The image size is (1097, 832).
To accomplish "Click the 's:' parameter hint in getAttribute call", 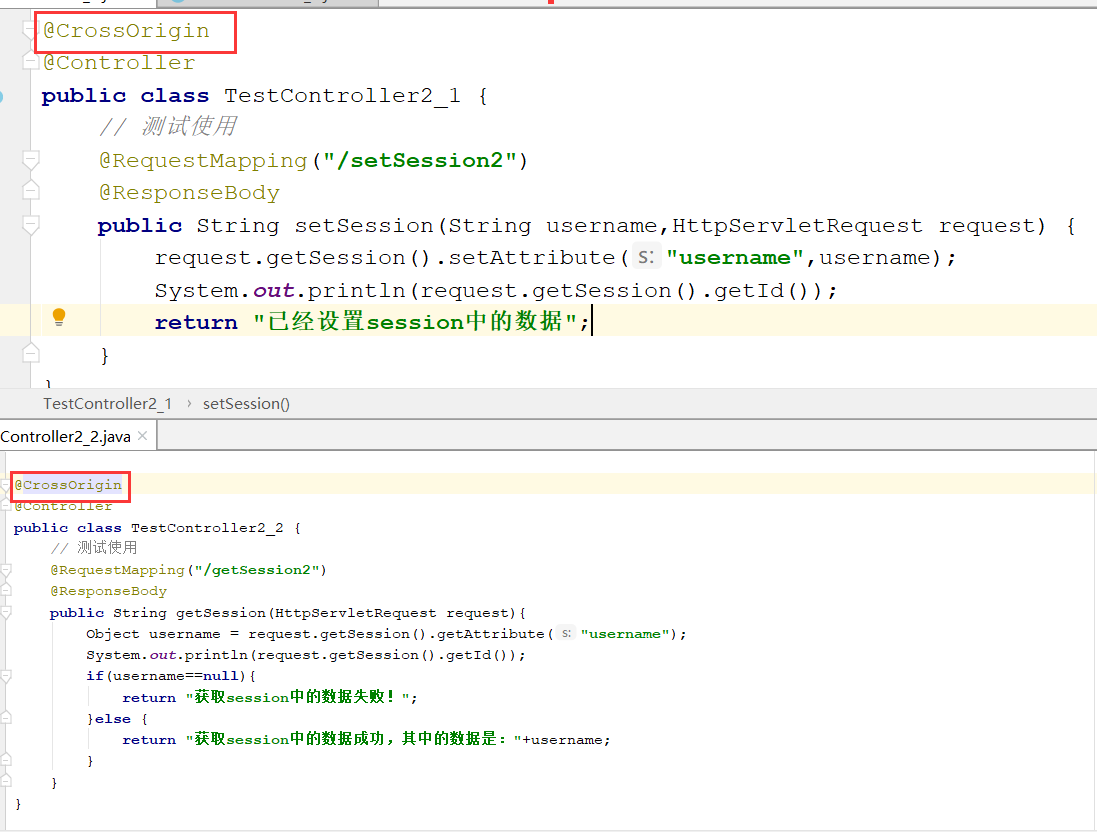I will pyautogui.click(x=566, y=633).
